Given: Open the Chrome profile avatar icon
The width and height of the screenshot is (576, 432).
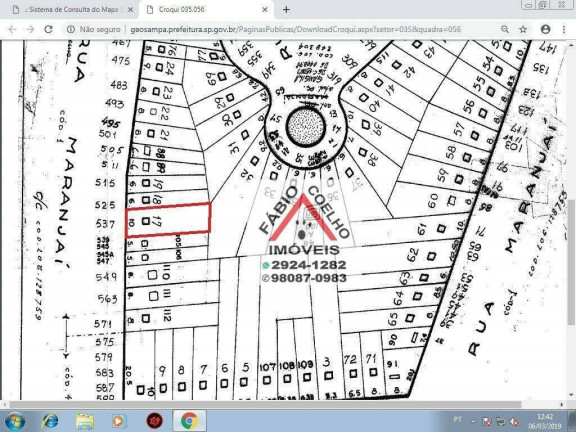Looking at the screenshot, I should coord(546,29).
